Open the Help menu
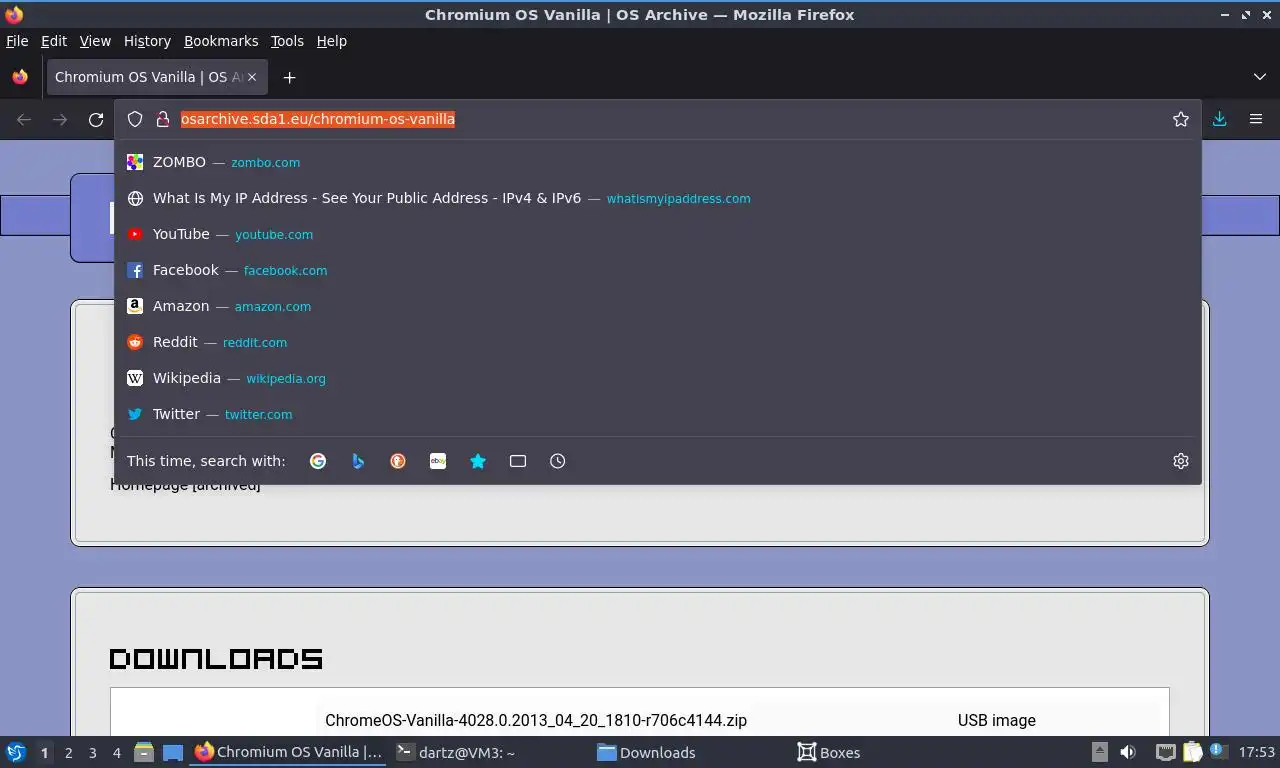Viewport: 1280px width, 768px height. 332,41
